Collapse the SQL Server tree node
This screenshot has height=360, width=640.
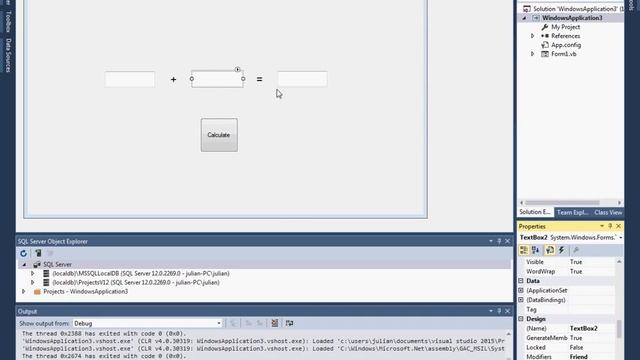(x=24, y=264)
